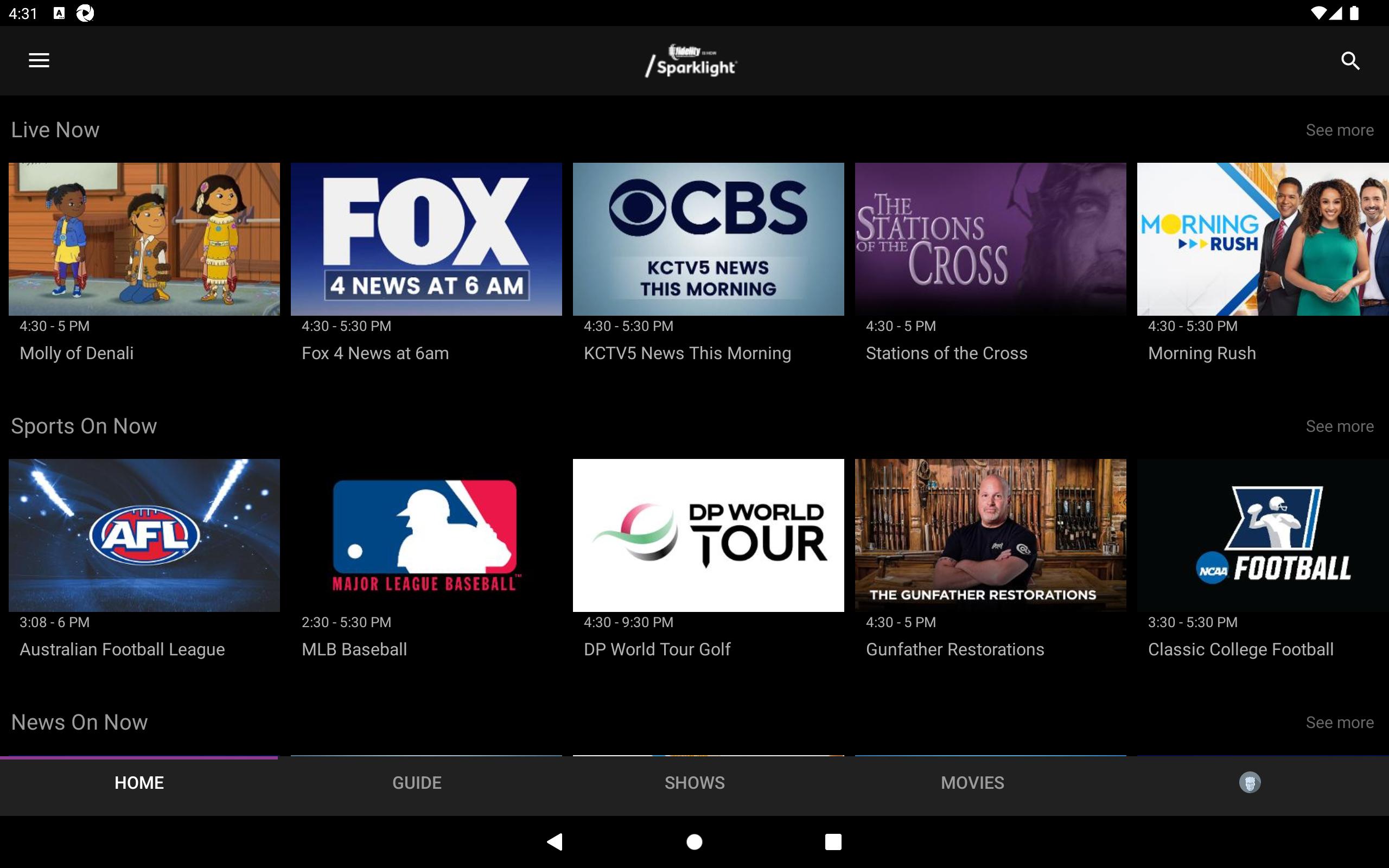The height and width of the screenshot is (868, 1389).
Task: Tap the '4:30 - 9:30 PM' time label
Action: [x=628, y=622]
